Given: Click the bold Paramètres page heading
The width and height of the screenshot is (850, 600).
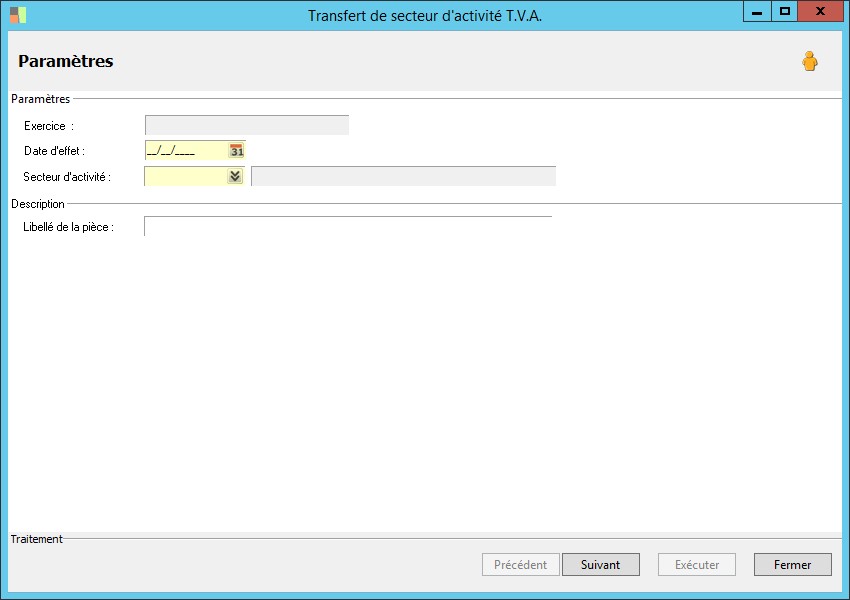Looking at the screenshot, I should (x=66, y=61).
